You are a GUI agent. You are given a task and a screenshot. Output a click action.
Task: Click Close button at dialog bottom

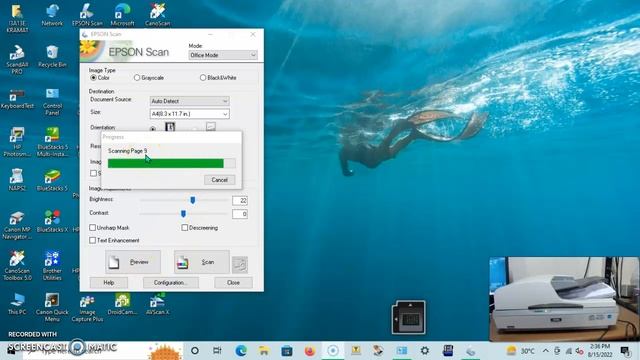[x=233, y=282]
